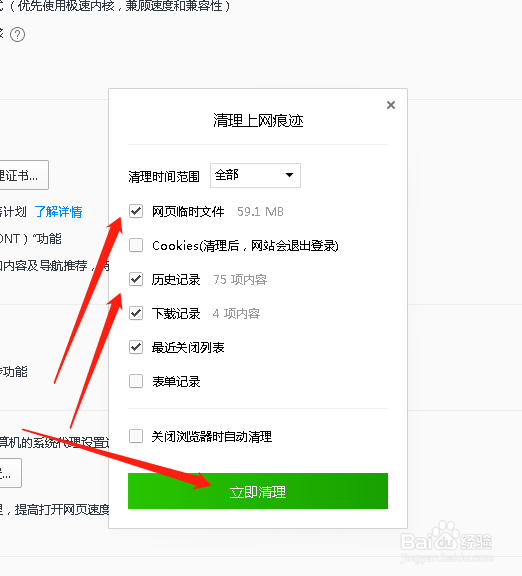
Task: Open the 清理时间范围 dropdown showing 全部
Action: [x=255, y=175]
